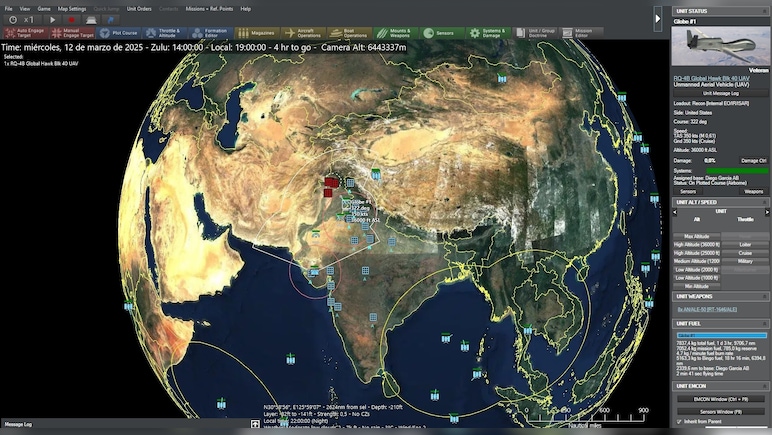Viewport: 772px width, 435px height.
Task: Select Low Altitude (2000 ft)
Action: click(697, 270)
